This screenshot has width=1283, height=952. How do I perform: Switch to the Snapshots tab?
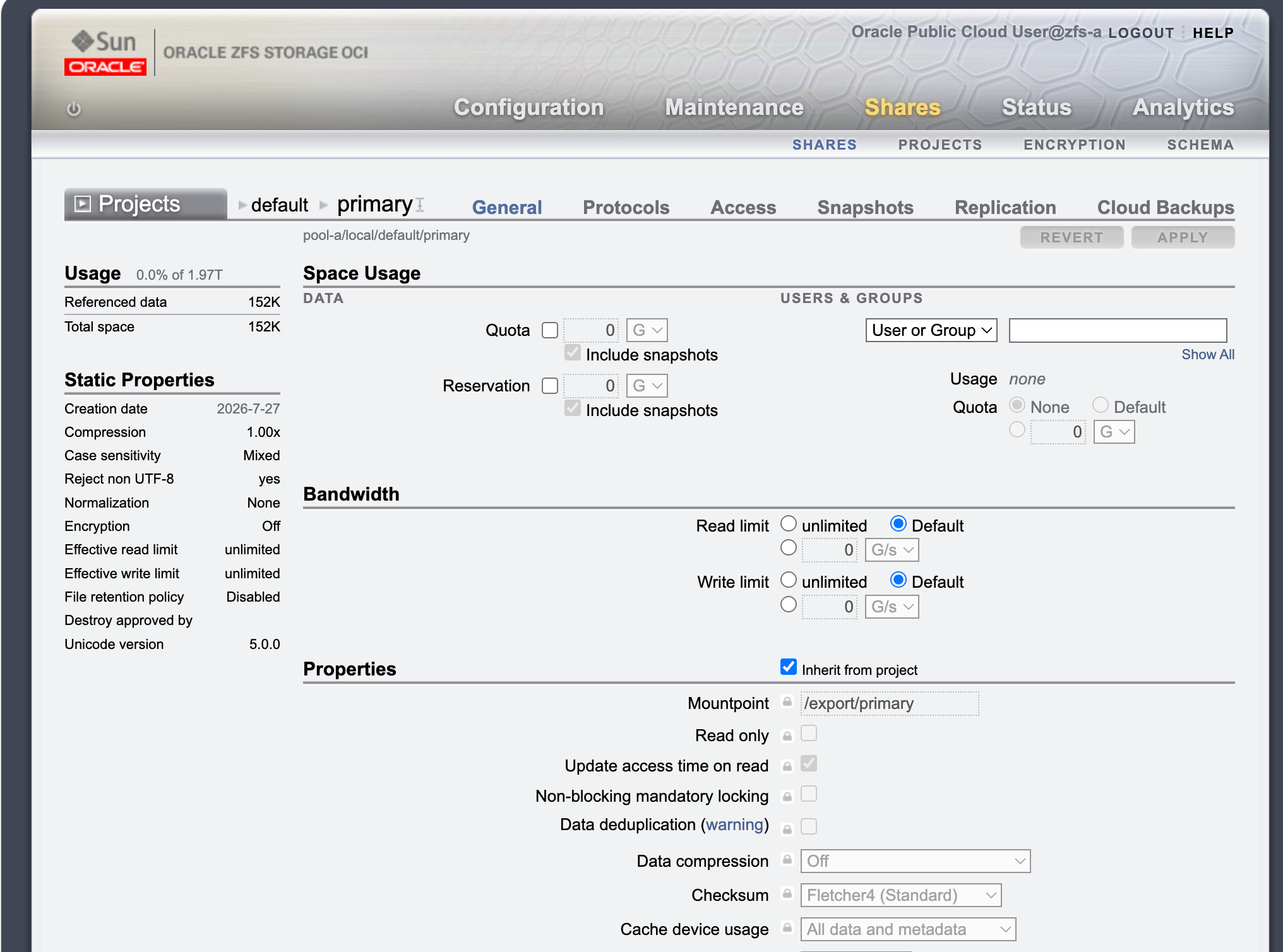[865, 207]
